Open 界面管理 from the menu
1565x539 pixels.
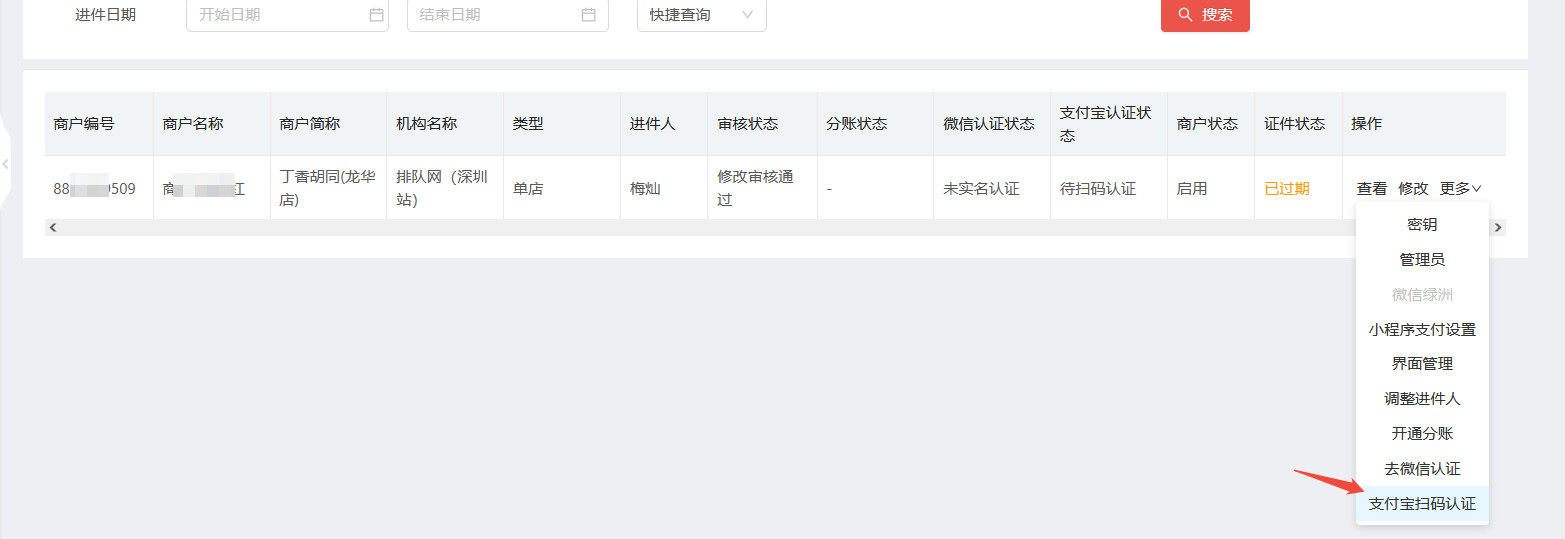coord(1422,364)
